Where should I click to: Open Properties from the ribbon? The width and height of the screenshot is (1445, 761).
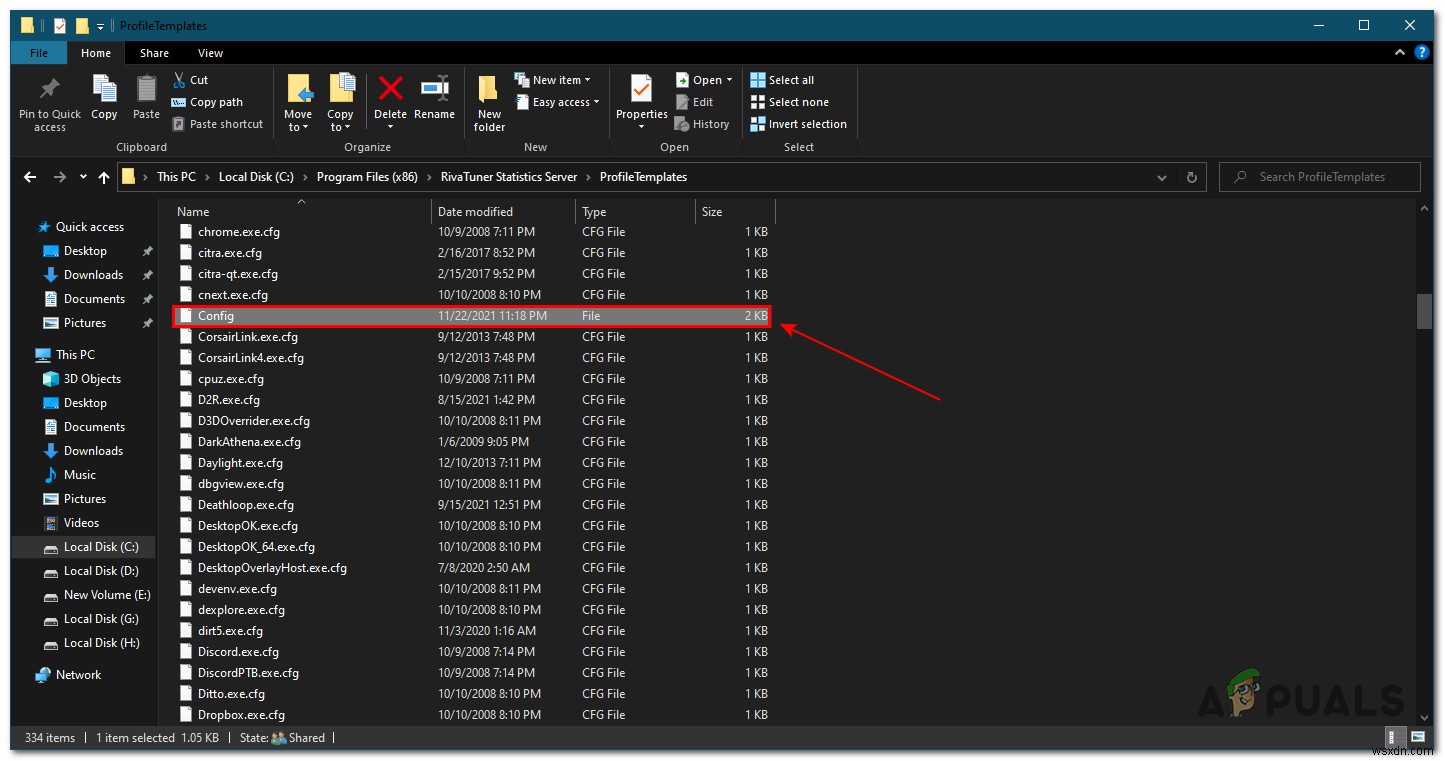[x=641, y=90]
